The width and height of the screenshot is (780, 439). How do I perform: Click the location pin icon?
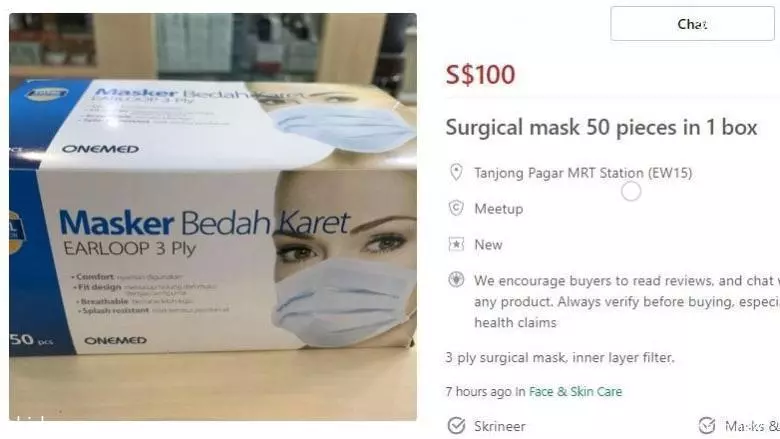coord(456,173)
